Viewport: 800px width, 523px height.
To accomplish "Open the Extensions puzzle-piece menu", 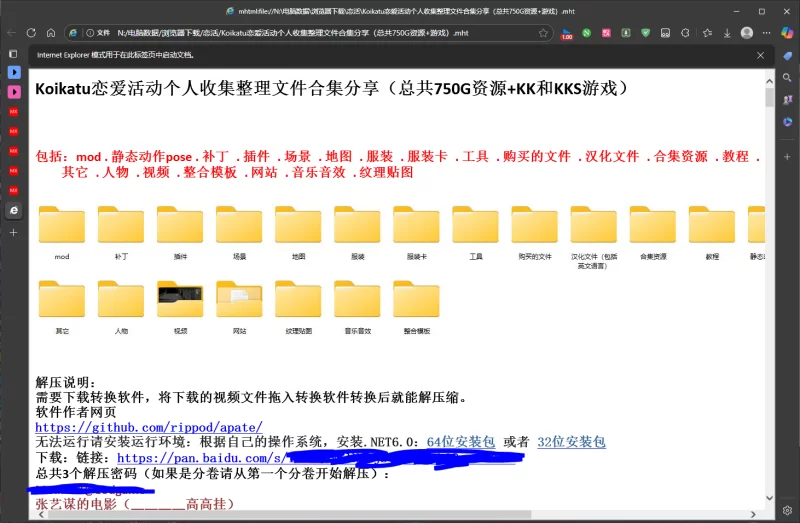I will (685, 33).
